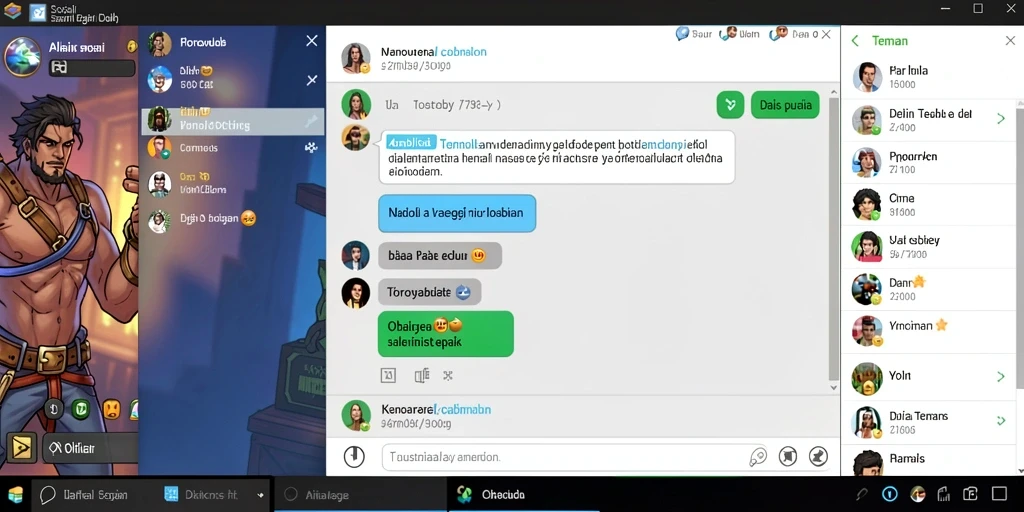The image size is (1024, 512).
Task: Expand the Yoln friend entry arrow
Action: [x=1000, y=376]
